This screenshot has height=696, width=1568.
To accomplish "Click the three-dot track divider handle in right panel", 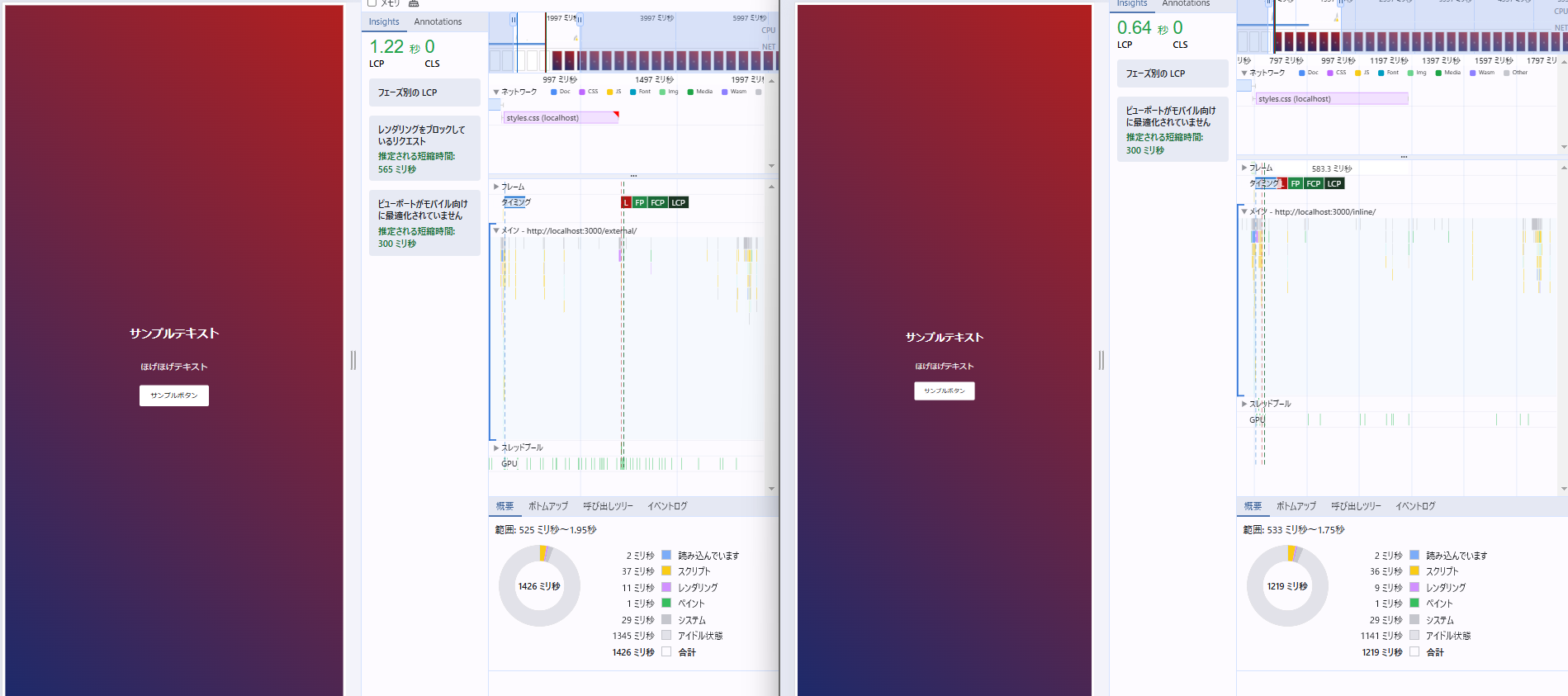I will (x=1403, y=157).
